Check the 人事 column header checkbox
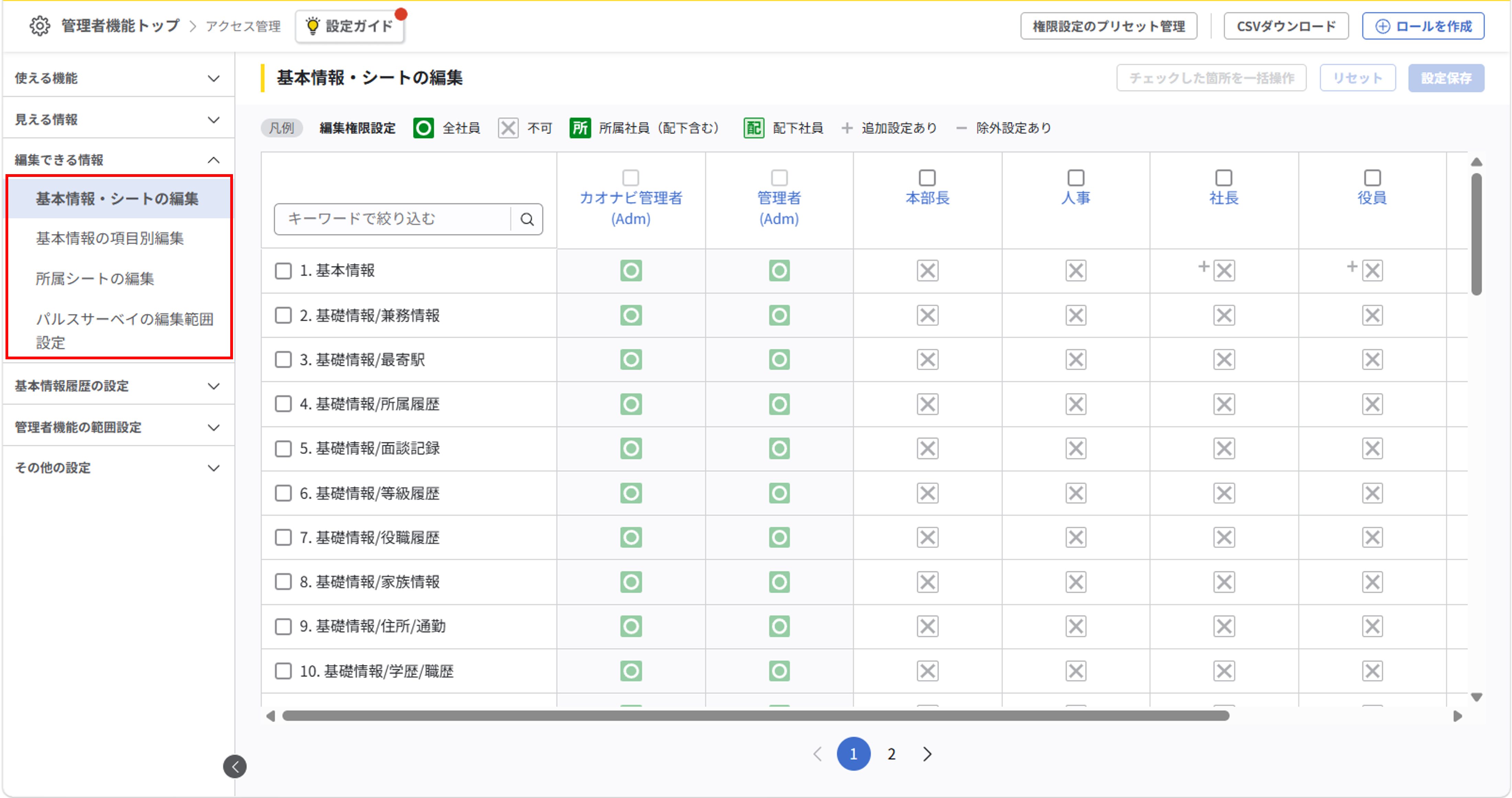The height and width of the screenshot is (798, 1512). pyautogui.click(x=1076, y=177)
